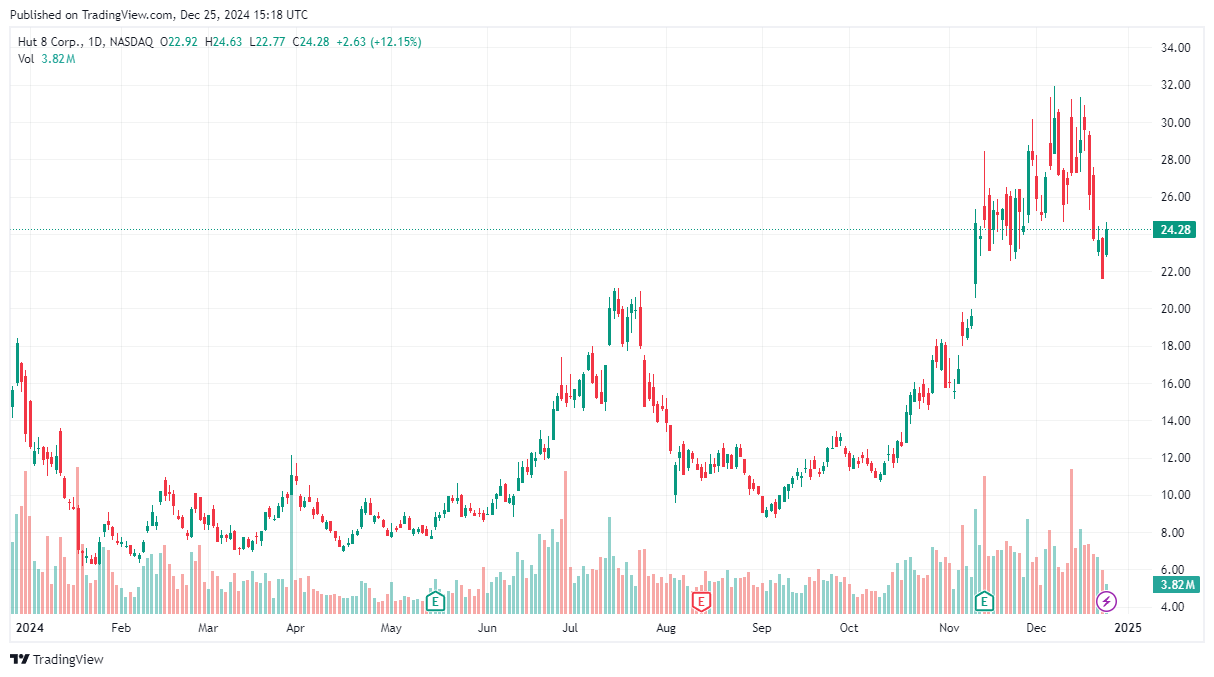Click the 30.00 price axis label
The width and height of the screenshot is (1214, 677).
click(x=1174, y=123)
